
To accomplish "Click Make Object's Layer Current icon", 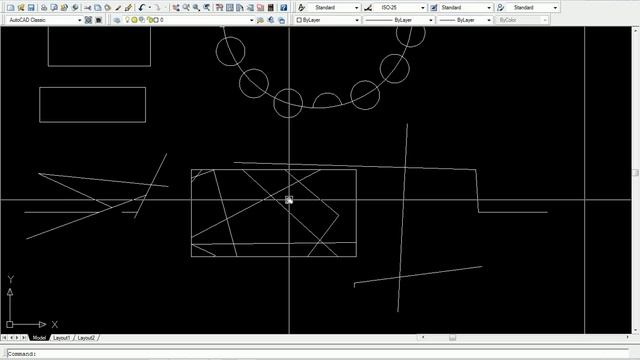I will 260,20.
